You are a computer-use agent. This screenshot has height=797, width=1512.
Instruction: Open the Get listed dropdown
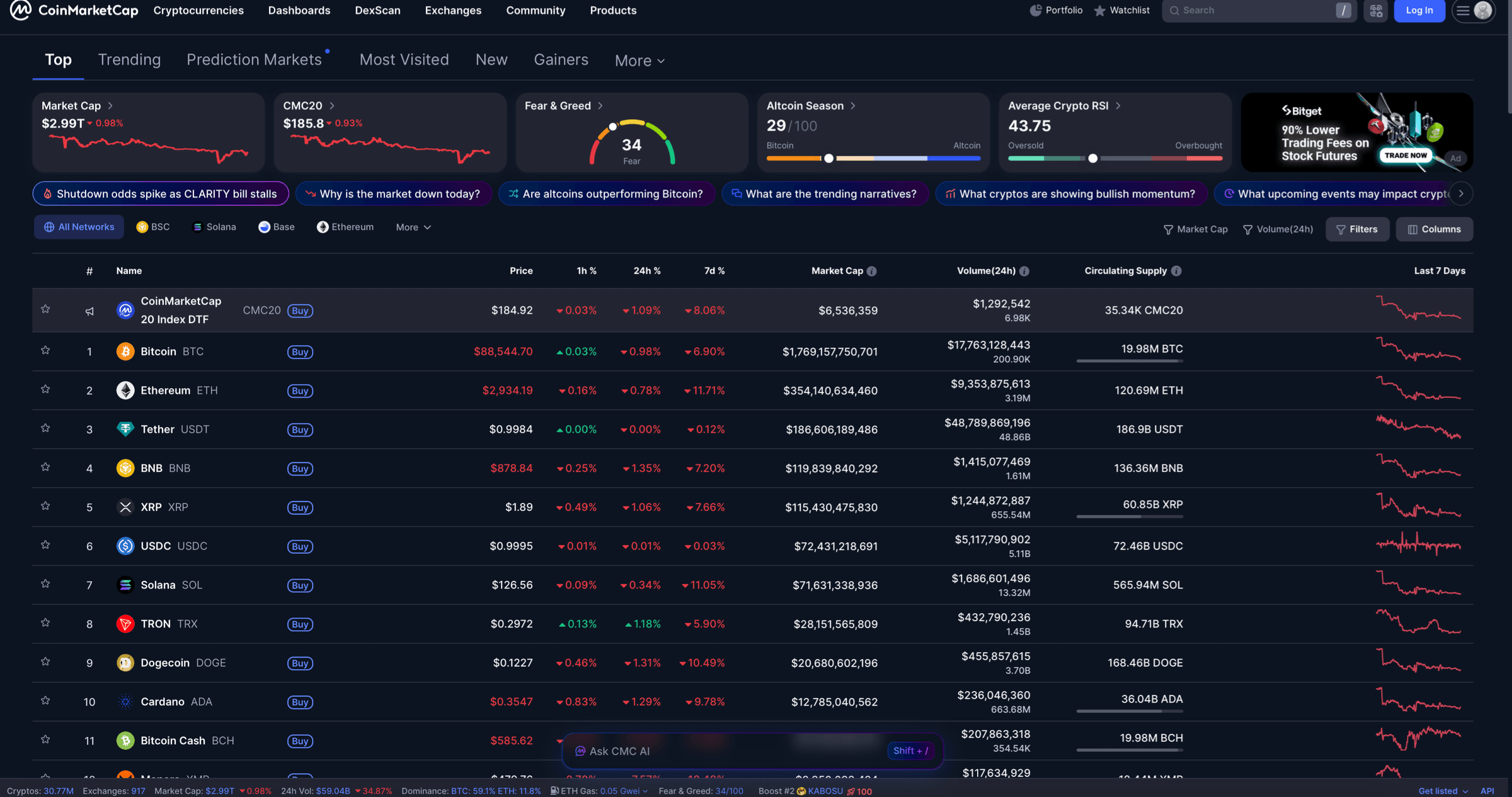pyautogui.click(x=1443, y=791)
